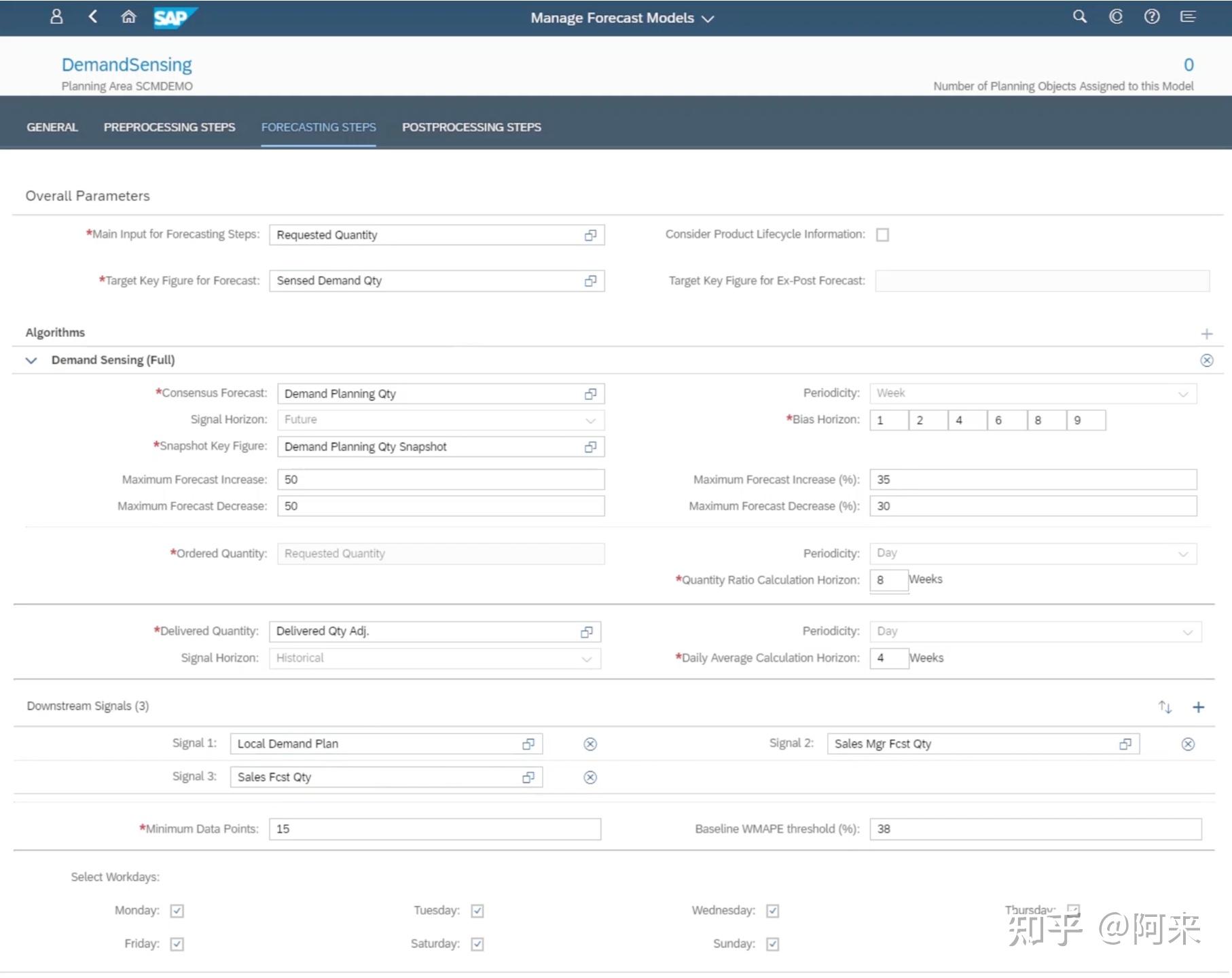Open value help for Demand Planning Qty Snapshot
The image size is (1232, 978).
590,446
